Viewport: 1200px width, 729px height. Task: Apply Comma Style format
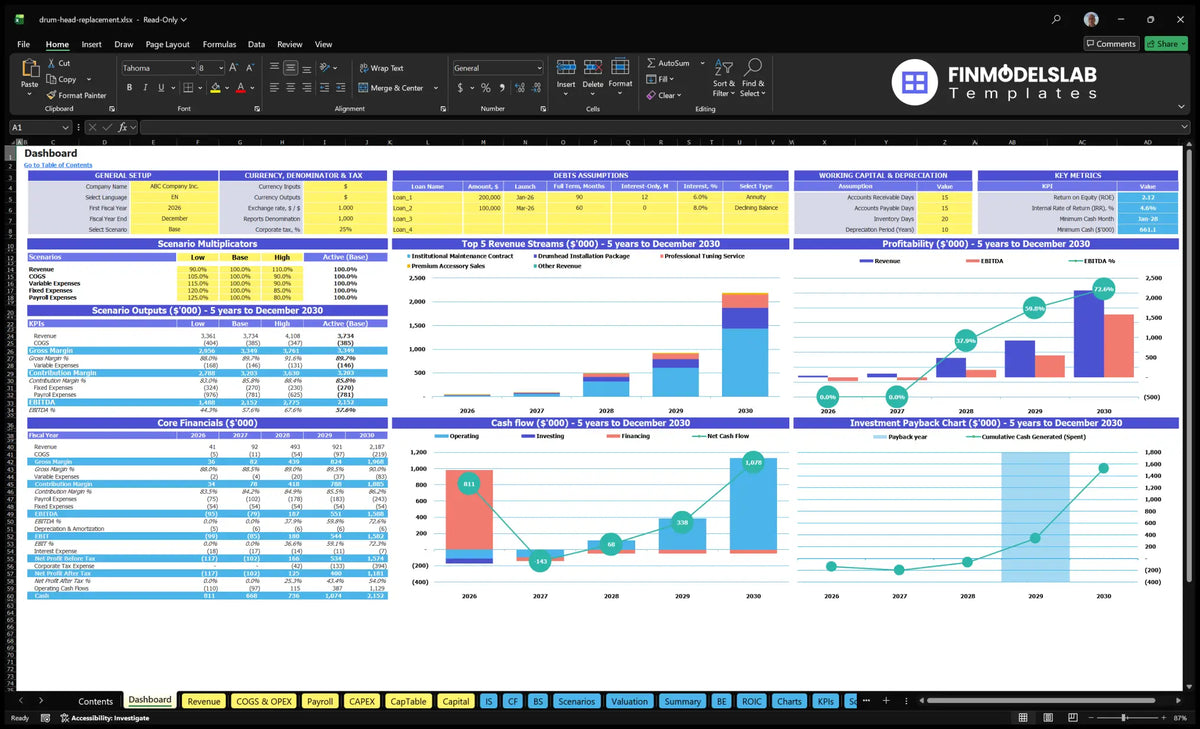pyautogui.click(x=502, y=88)
